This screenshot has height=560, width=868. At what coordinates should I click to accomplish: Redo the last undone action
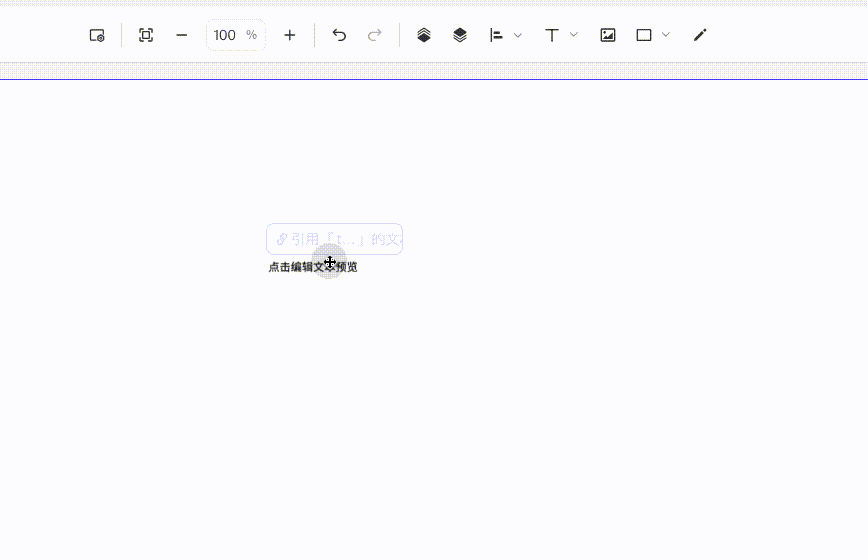[375, 35]
